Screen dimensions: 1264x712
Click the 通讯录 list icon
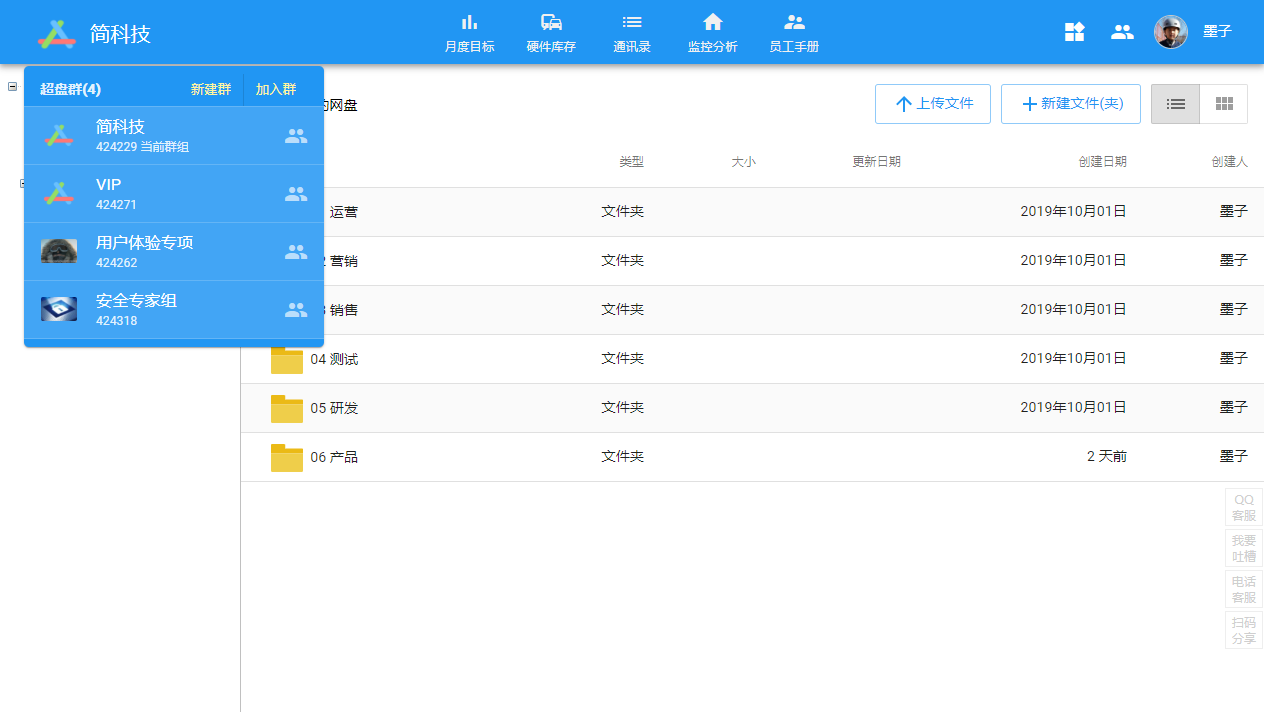(x=631, y=23)
